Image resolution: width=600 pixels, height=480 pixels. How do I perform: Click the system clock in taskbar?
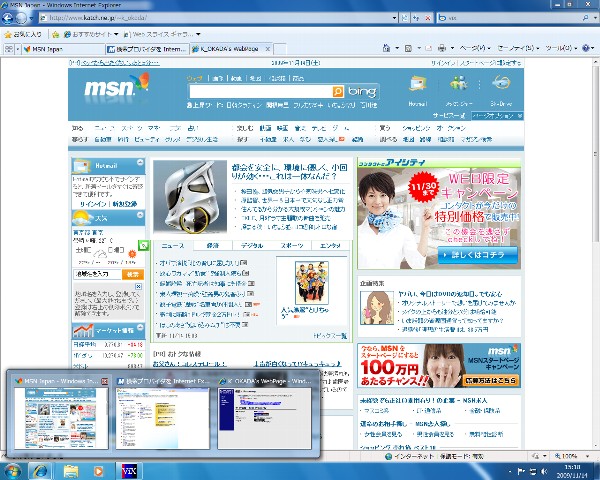point(572,472)
